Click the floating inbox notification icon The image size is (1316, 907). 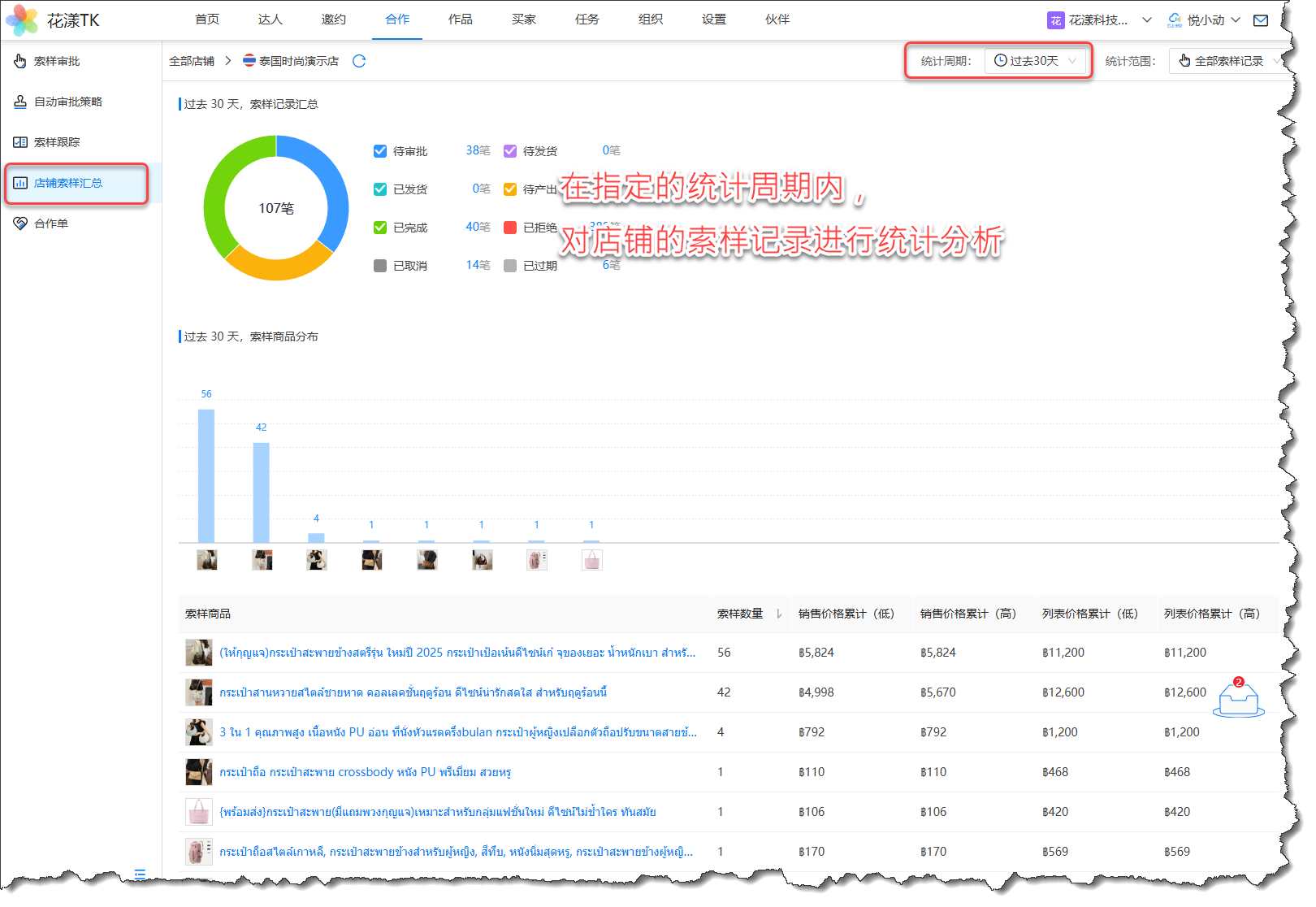point(1238,699)
